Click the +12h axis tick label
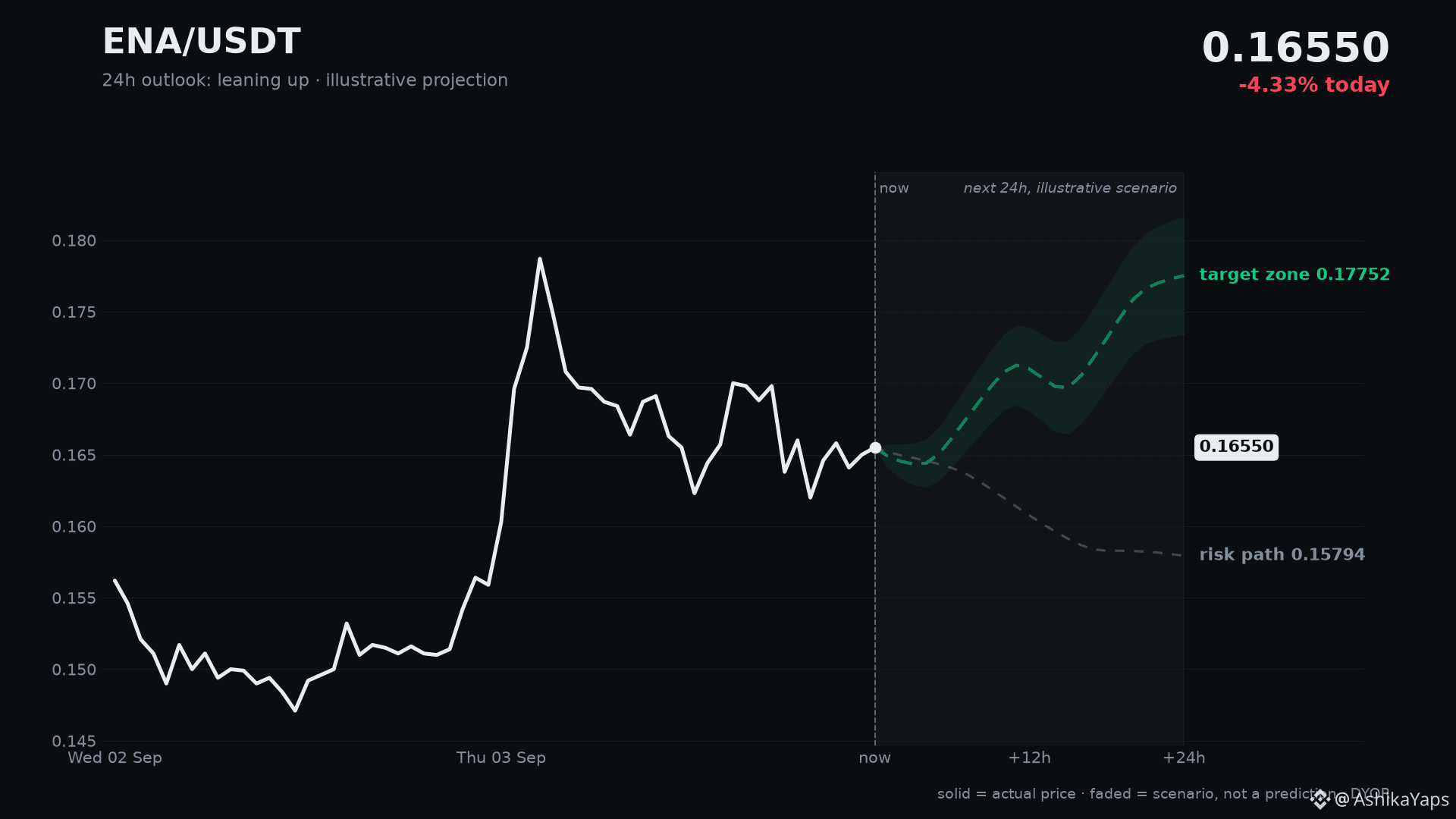1456x819 pixels. (x=1029, y=758)
